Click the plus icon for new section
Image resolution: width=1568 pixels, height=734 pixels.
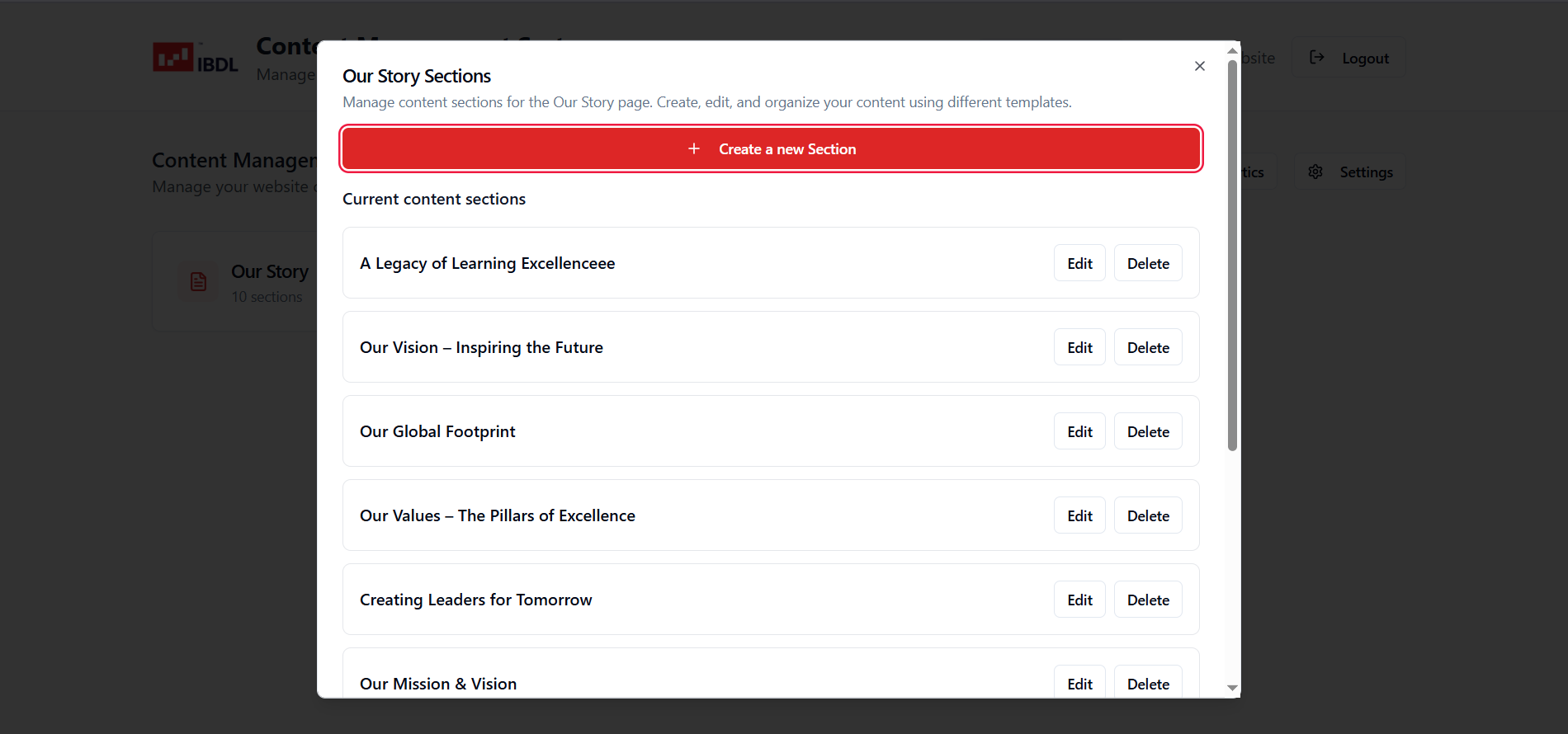[x=694, y=148]
